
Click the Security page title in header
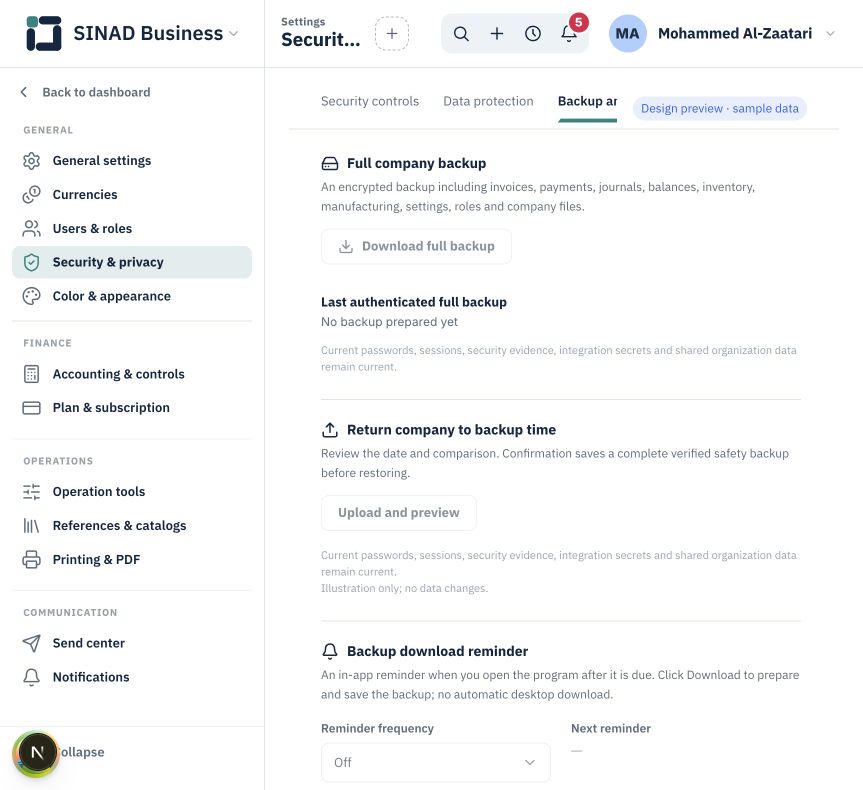(320, 40)
